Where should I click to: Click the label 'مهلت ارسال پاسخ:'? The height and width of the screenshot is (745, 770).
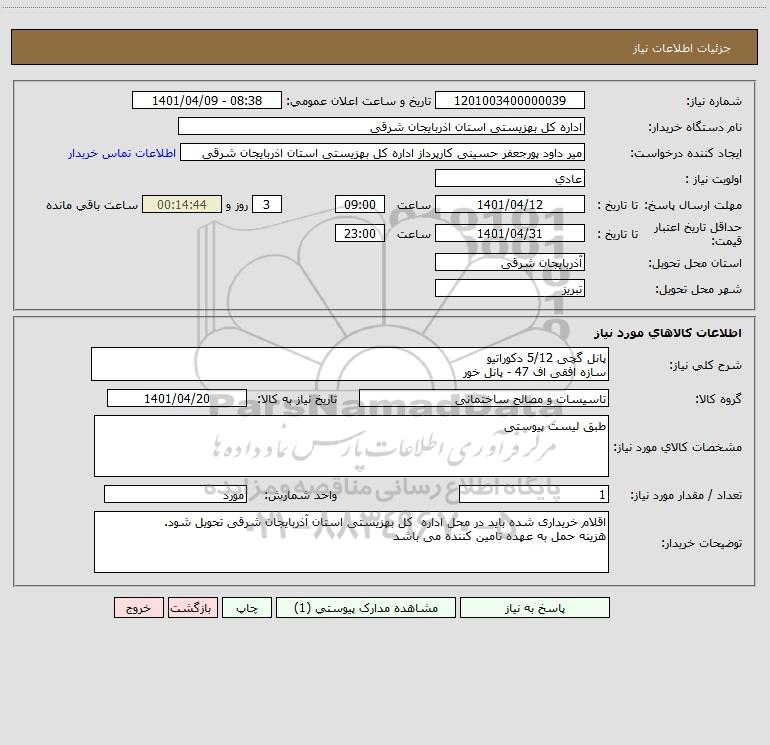tap(693, 205)
